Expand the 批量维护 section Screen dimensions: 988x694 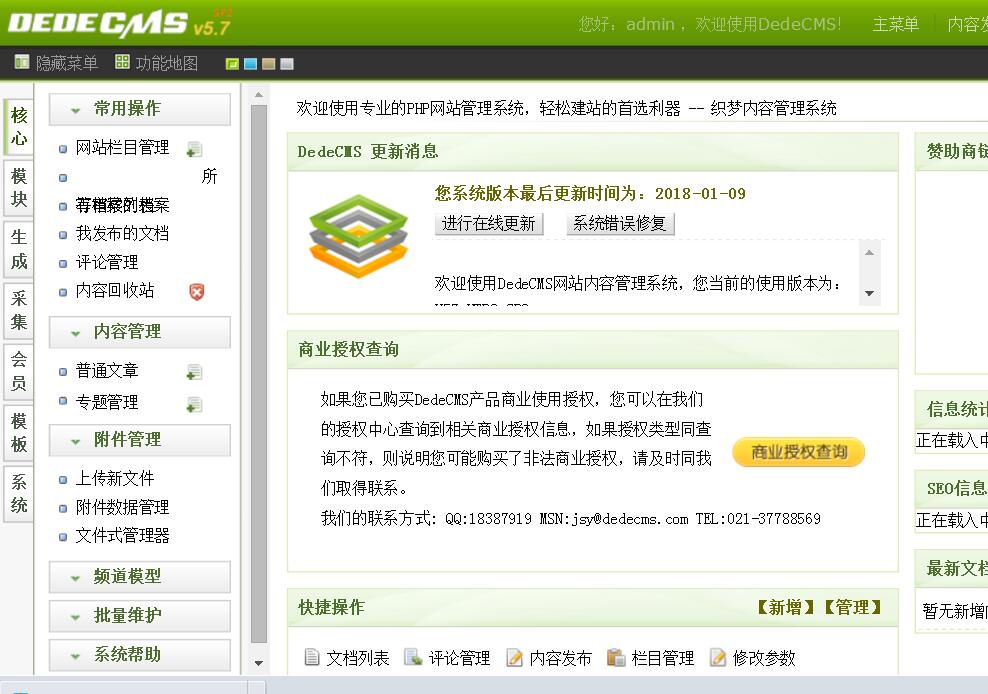point(140,615)
